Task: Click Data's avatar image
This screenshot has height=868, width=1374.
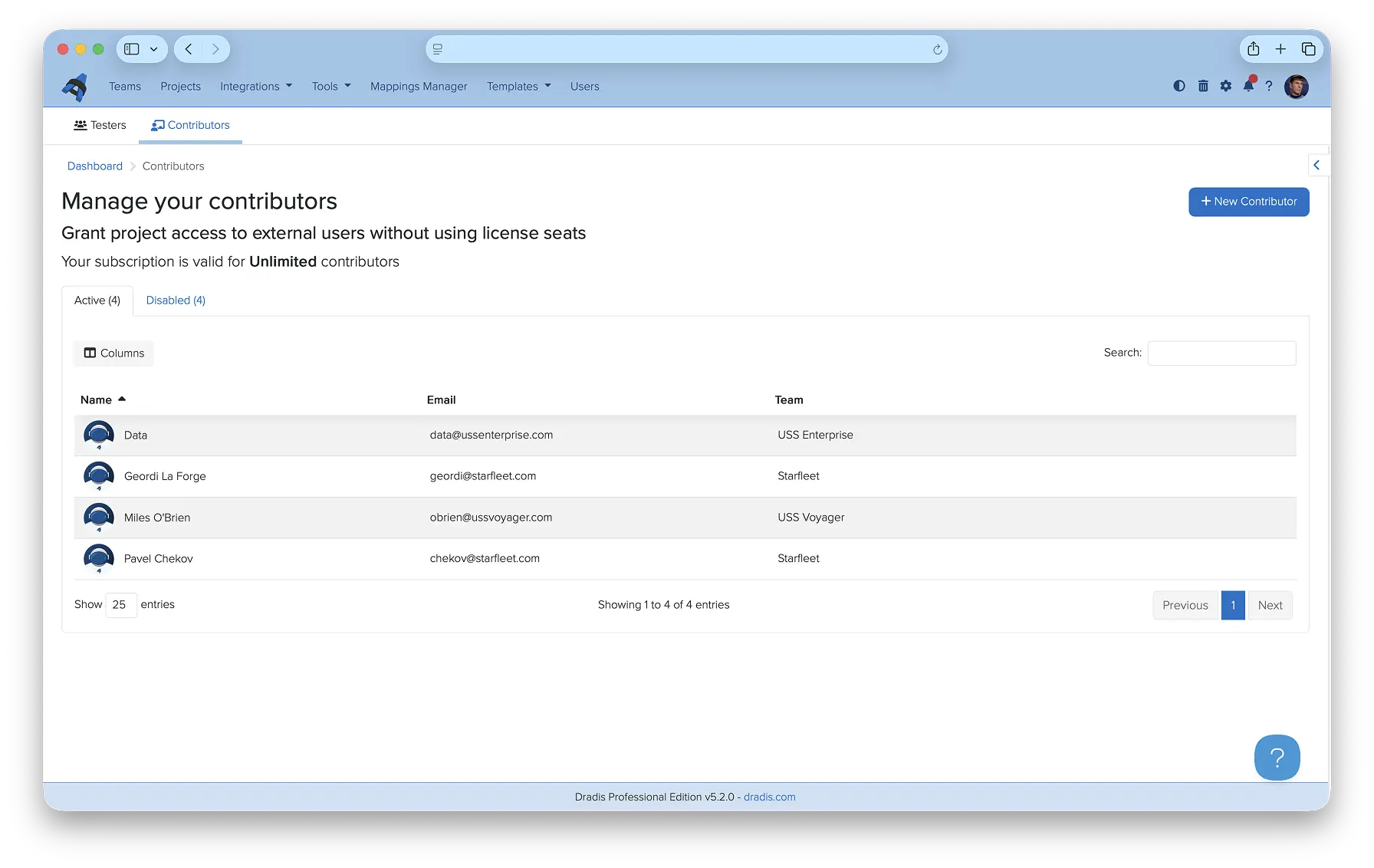Action: pyautogui.click(x=99, y=435)
